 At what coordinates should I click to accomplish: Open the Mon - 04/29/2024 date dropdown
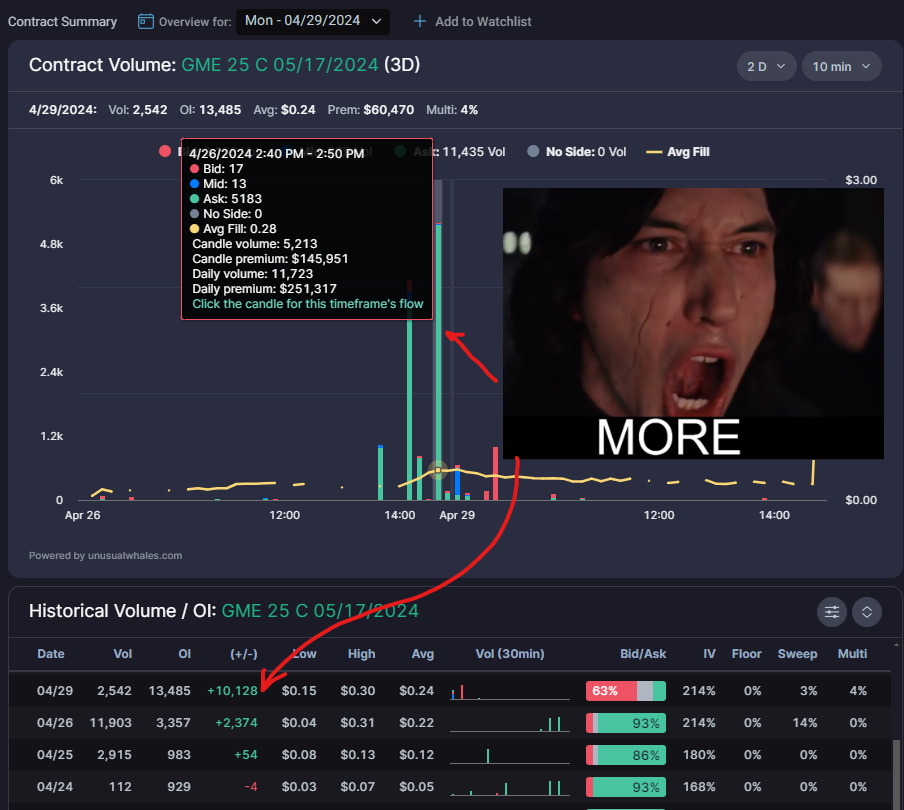point(312,20)
